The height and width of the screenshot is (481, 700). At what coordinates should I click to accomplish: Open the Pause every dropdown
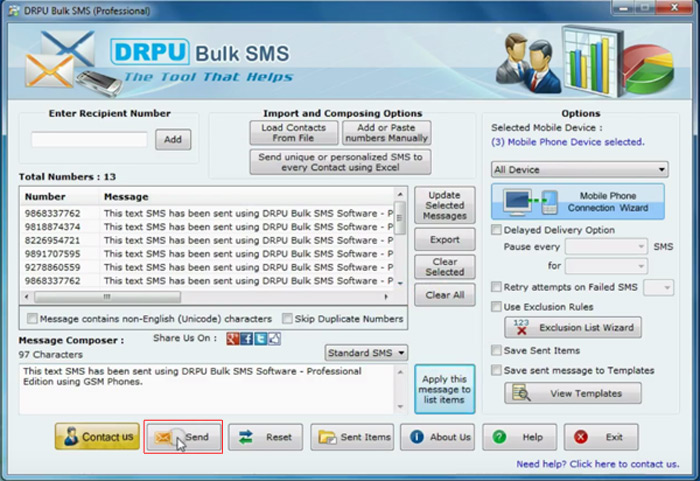coord(606,247)
